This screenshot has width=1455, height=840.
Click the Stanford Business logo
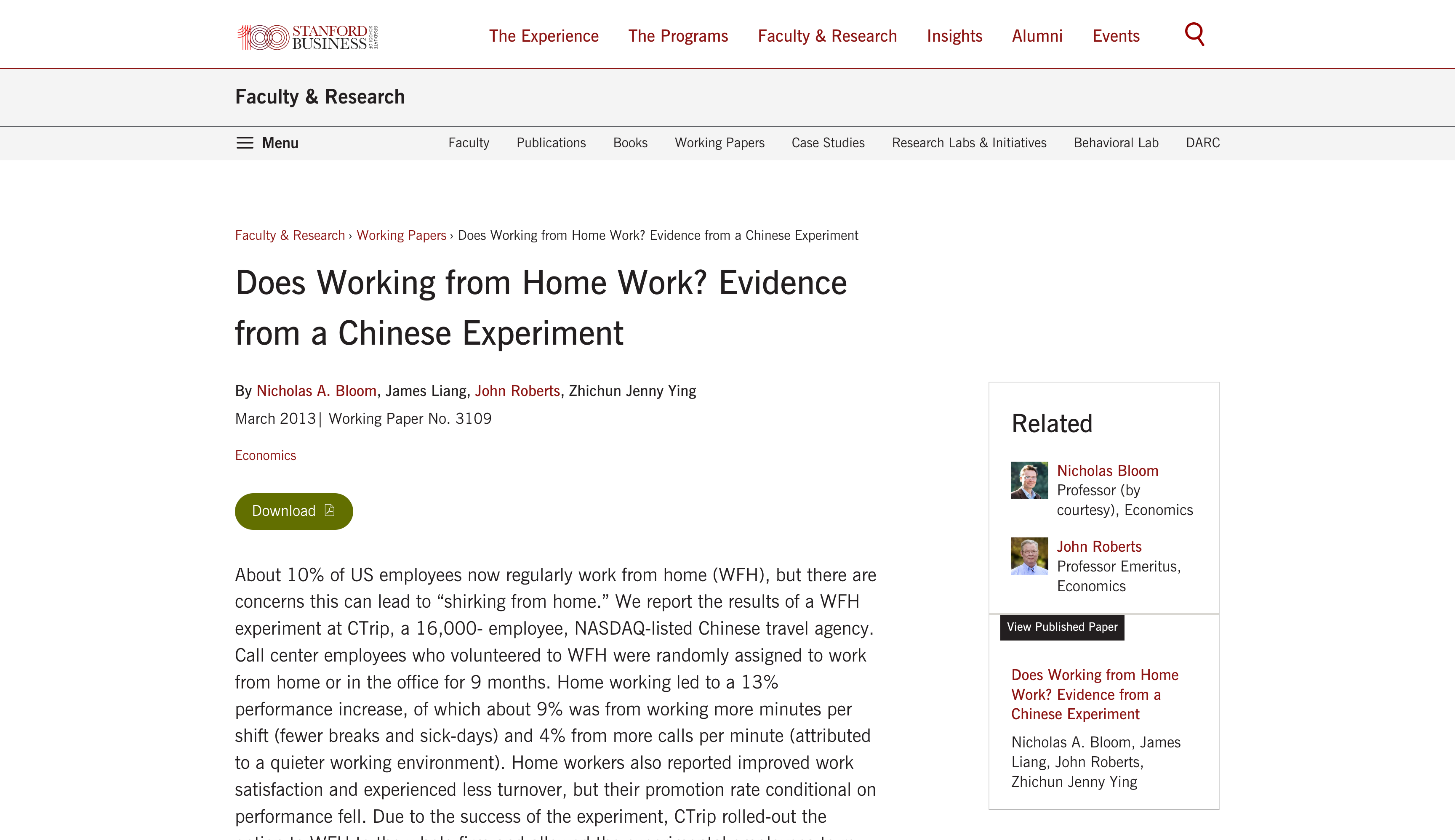(308, 37)
